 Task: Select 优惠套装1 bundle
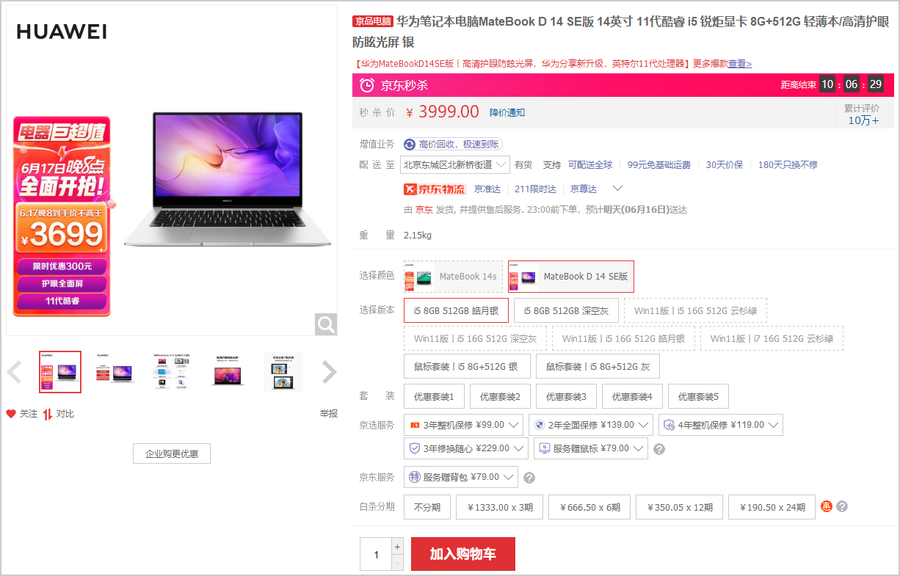tap(434, 396)
